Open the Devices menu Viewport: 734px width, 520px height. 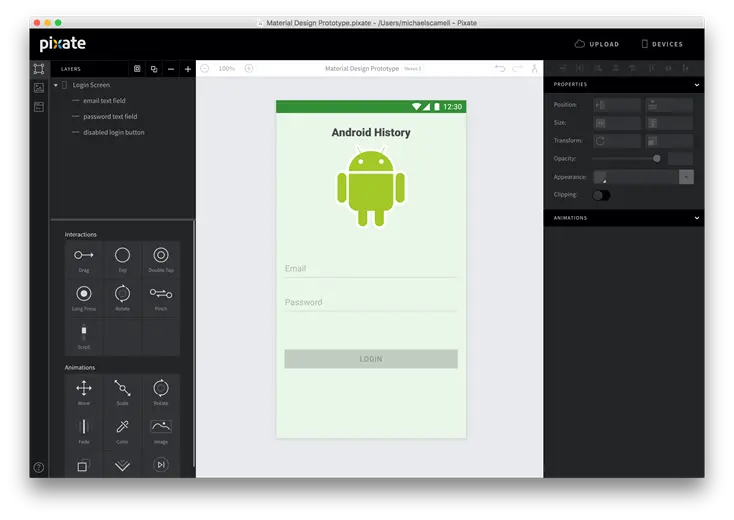pyautogui.click(x=662, y=44)
